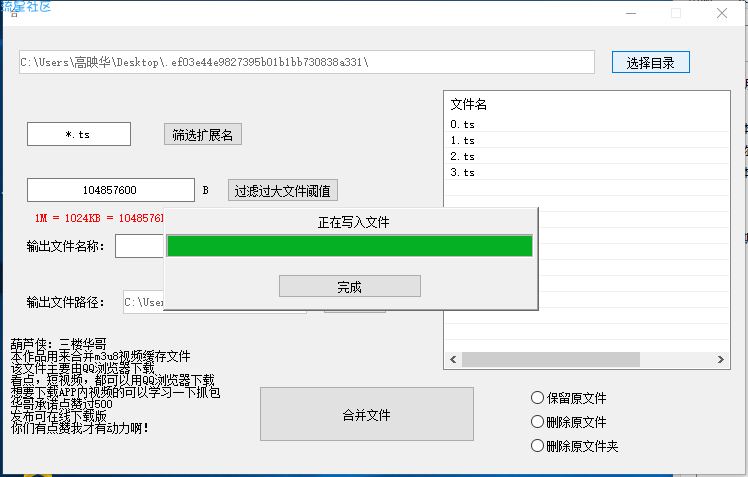748x477 pixels.
Task: Enable the 删除原文件夹 radio option
Action: tap(538, 446)
